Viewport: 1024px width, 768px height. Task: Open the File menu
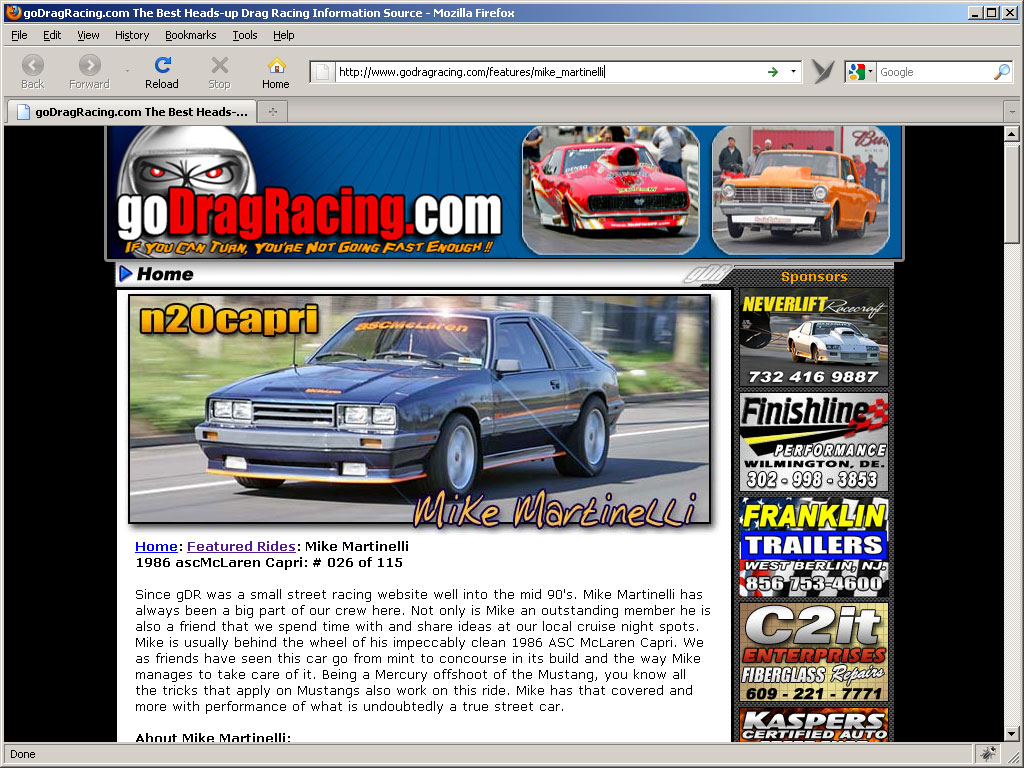click(19, 35)
